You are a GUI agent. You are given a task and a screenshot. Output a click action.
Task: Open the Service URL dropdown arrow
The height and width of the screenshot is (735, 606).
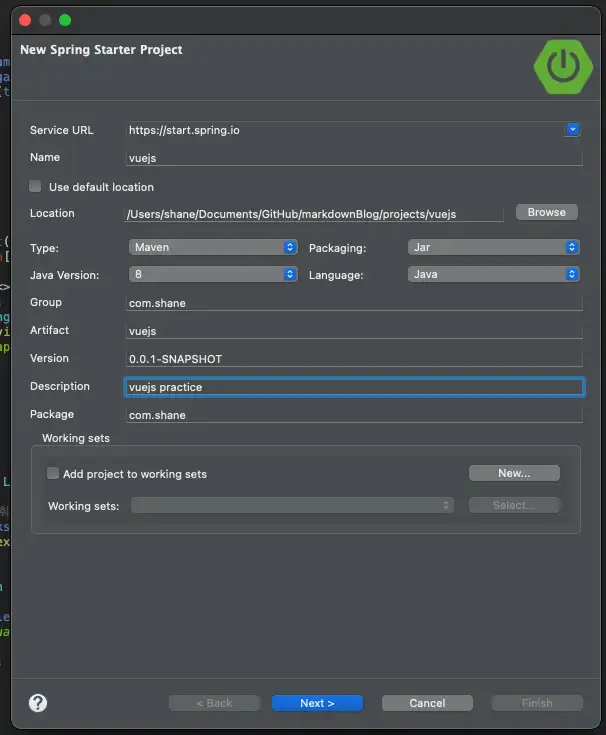[x=572, y=129]
